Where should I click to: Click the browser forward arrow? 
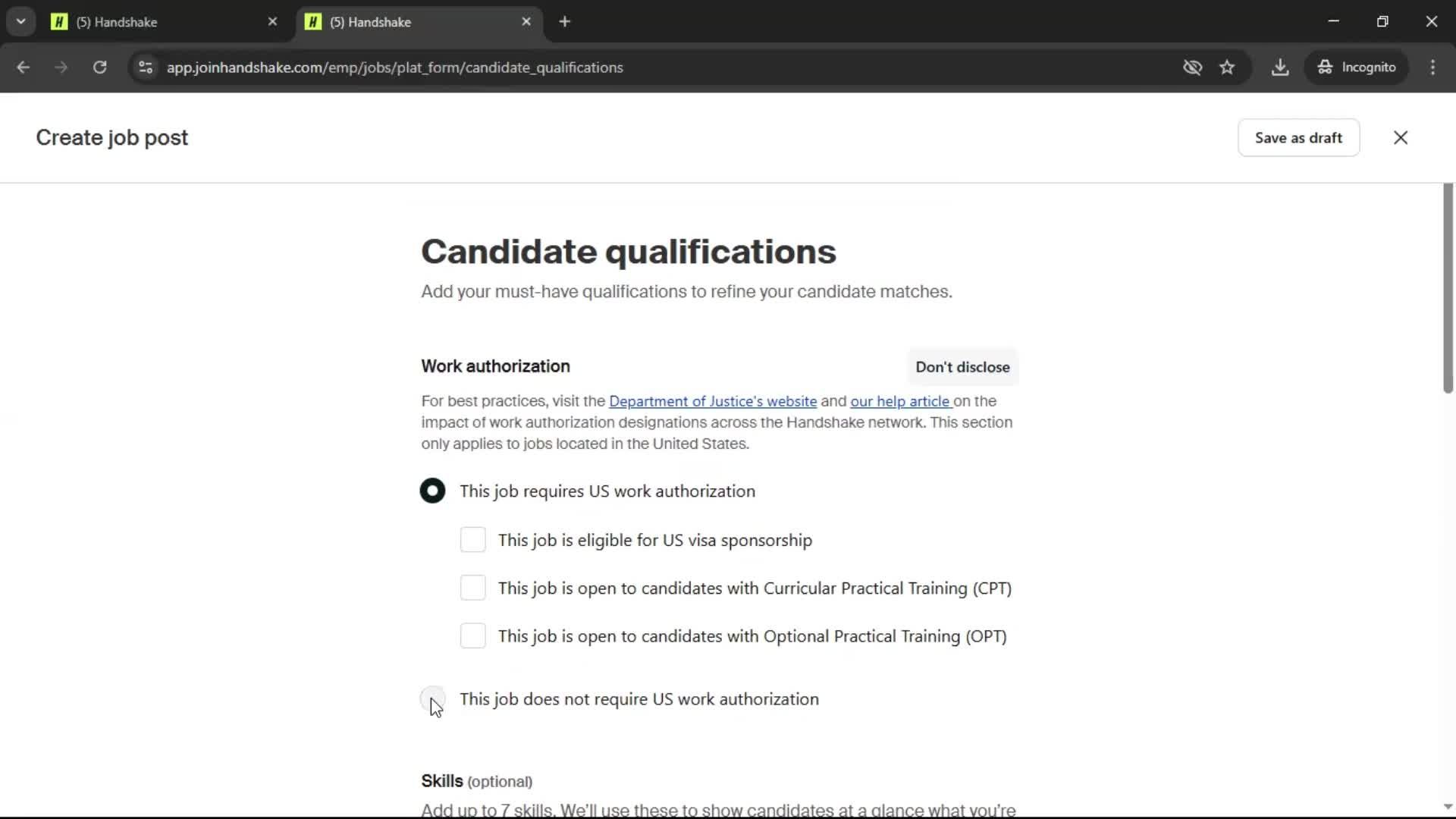coord(61,67)
